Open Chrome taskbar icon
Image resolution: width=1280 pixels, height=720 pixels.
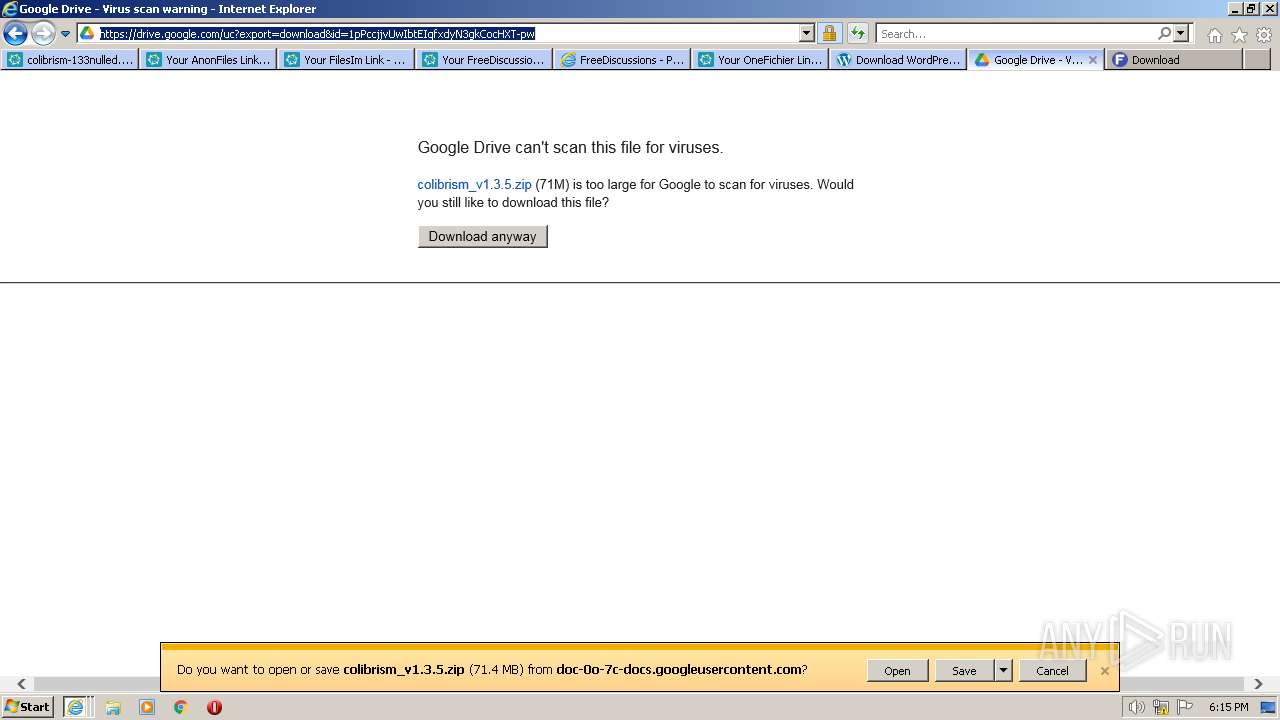click(181, 707)
